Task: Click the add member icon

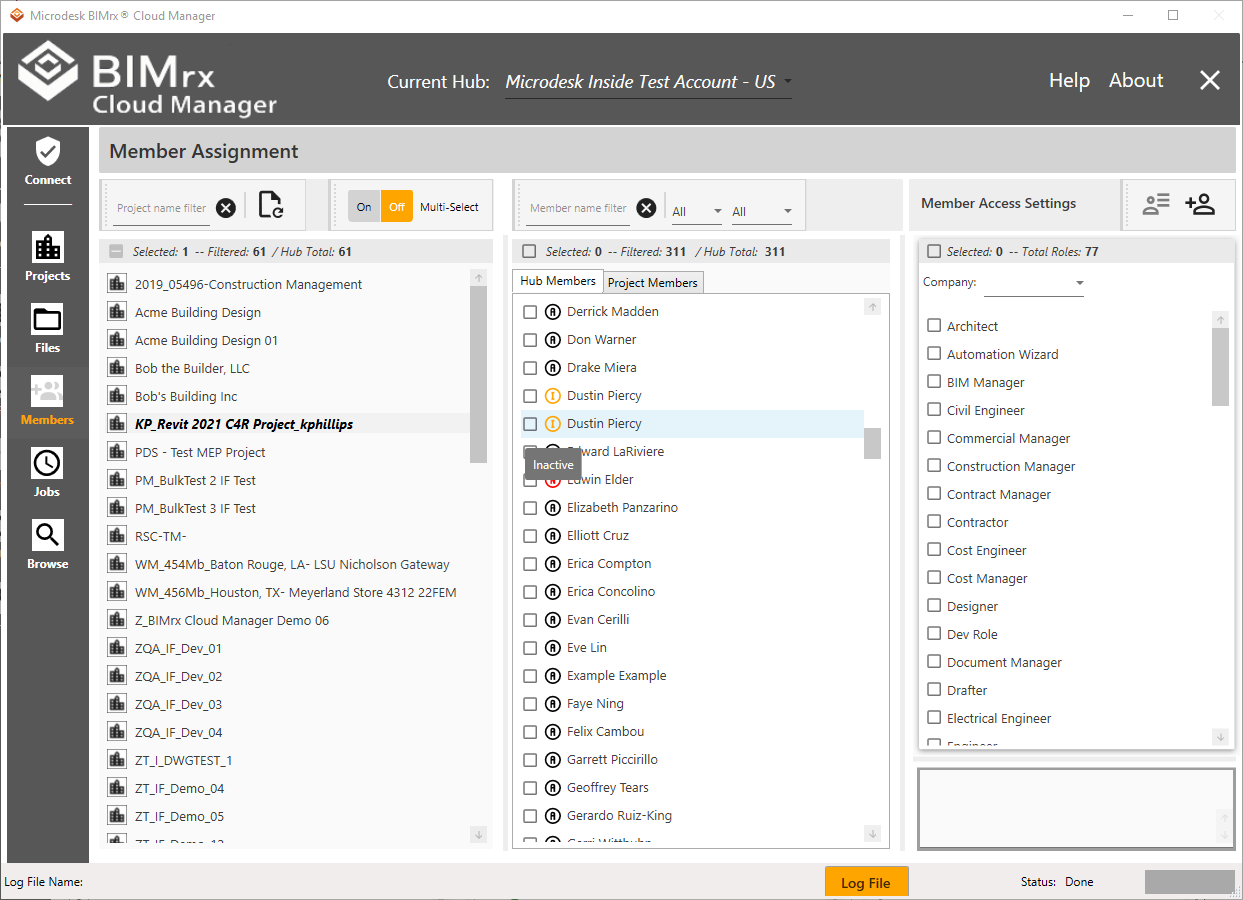Action: [x=1199, y=204]
